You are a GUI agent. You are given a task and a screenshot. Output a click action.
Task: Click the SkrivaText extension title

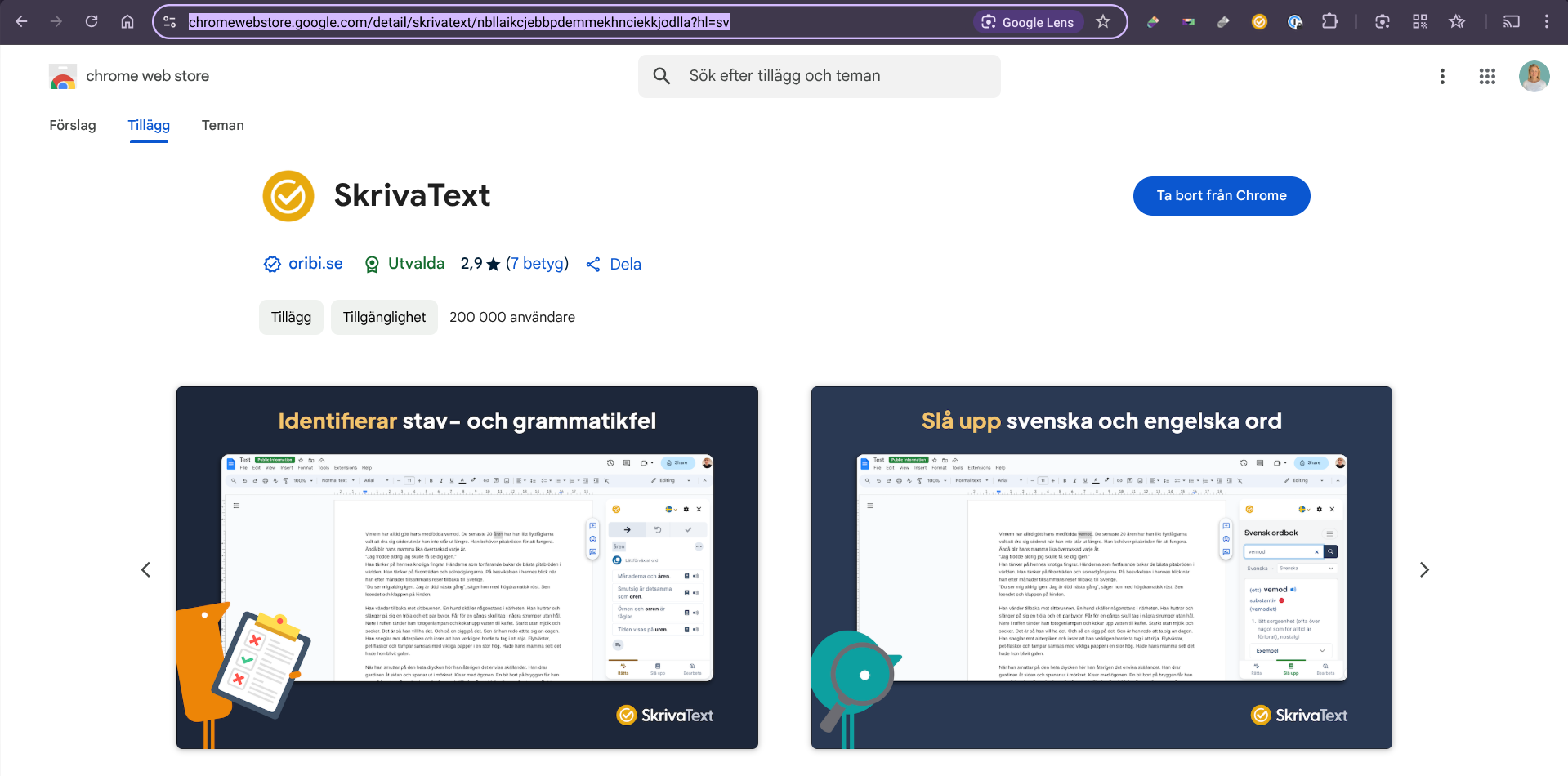(412, 196)
